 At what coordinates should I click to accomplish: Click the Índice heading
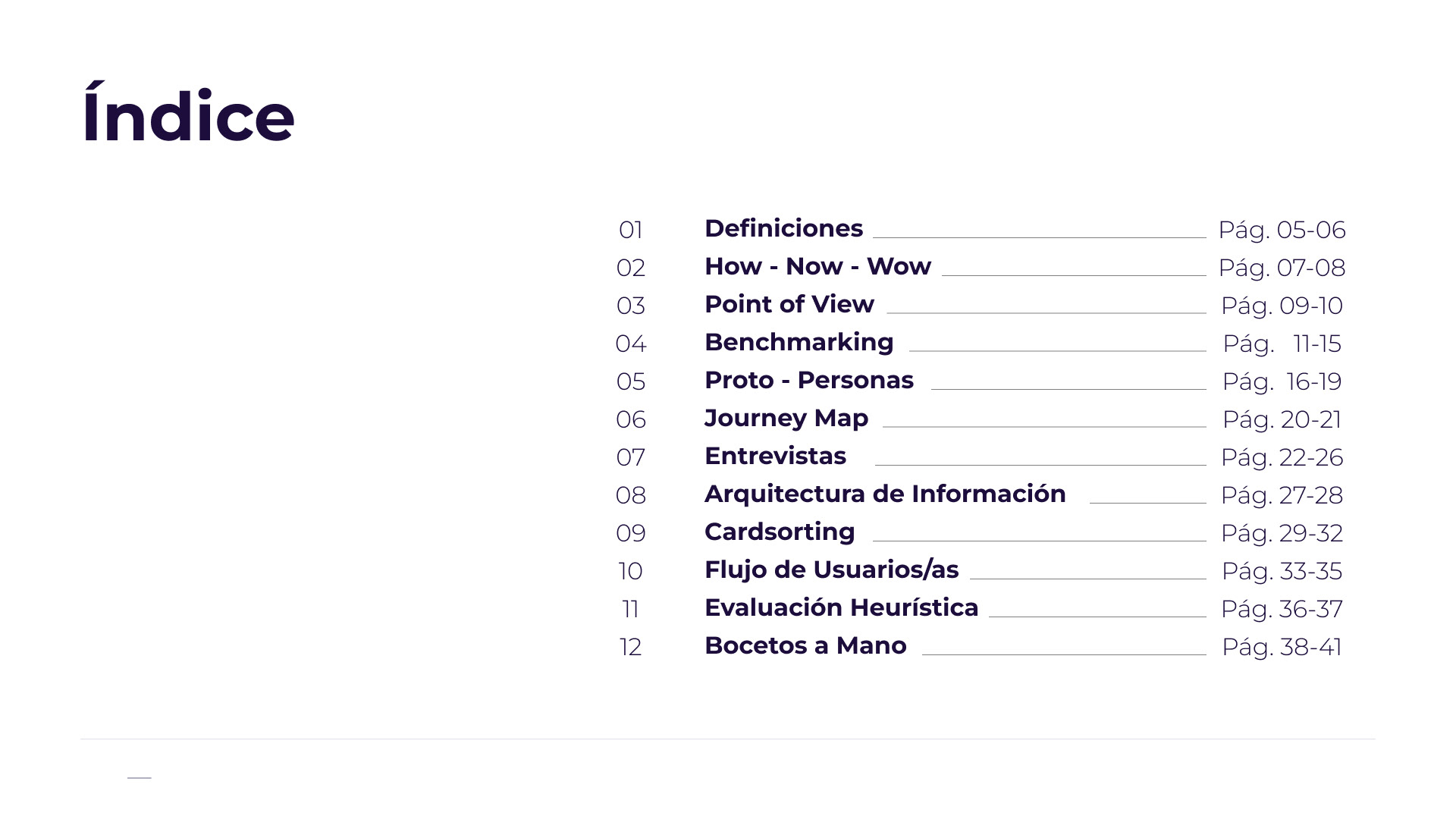coord(188,116)
